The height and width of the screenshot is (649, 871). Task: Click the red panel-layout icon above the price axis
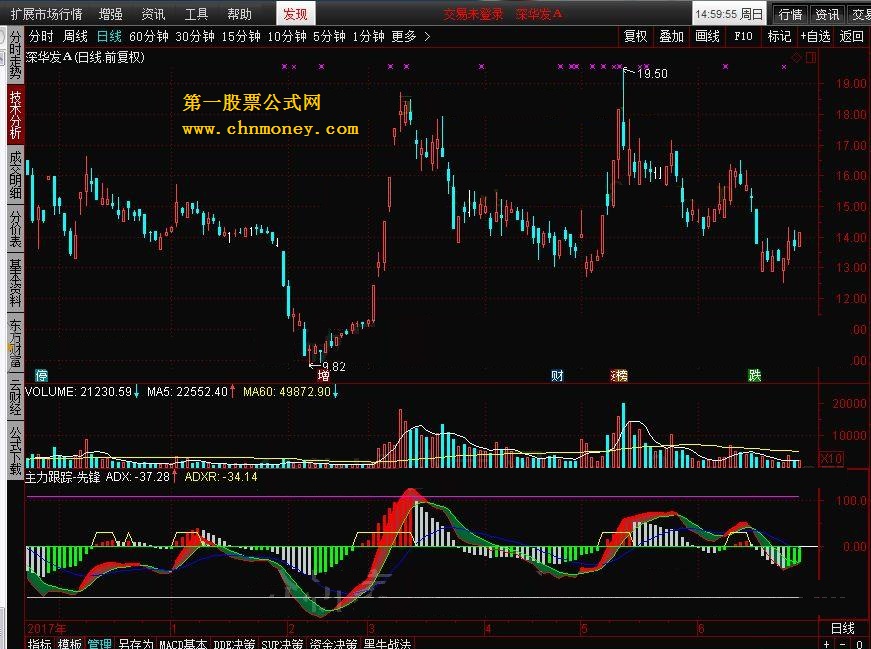coord(810,58)
